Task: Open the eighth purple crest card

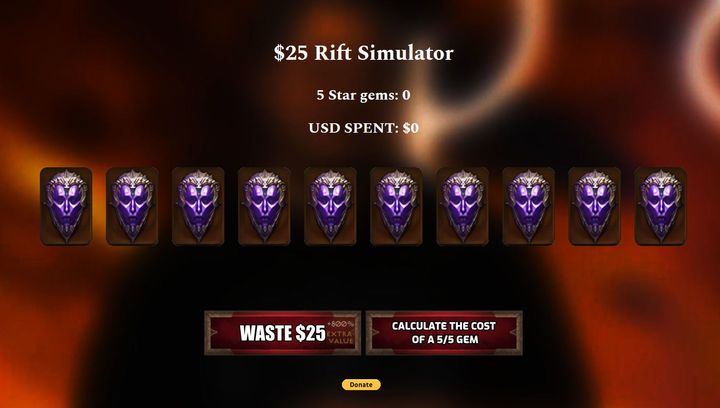Action: pos(529,206)
